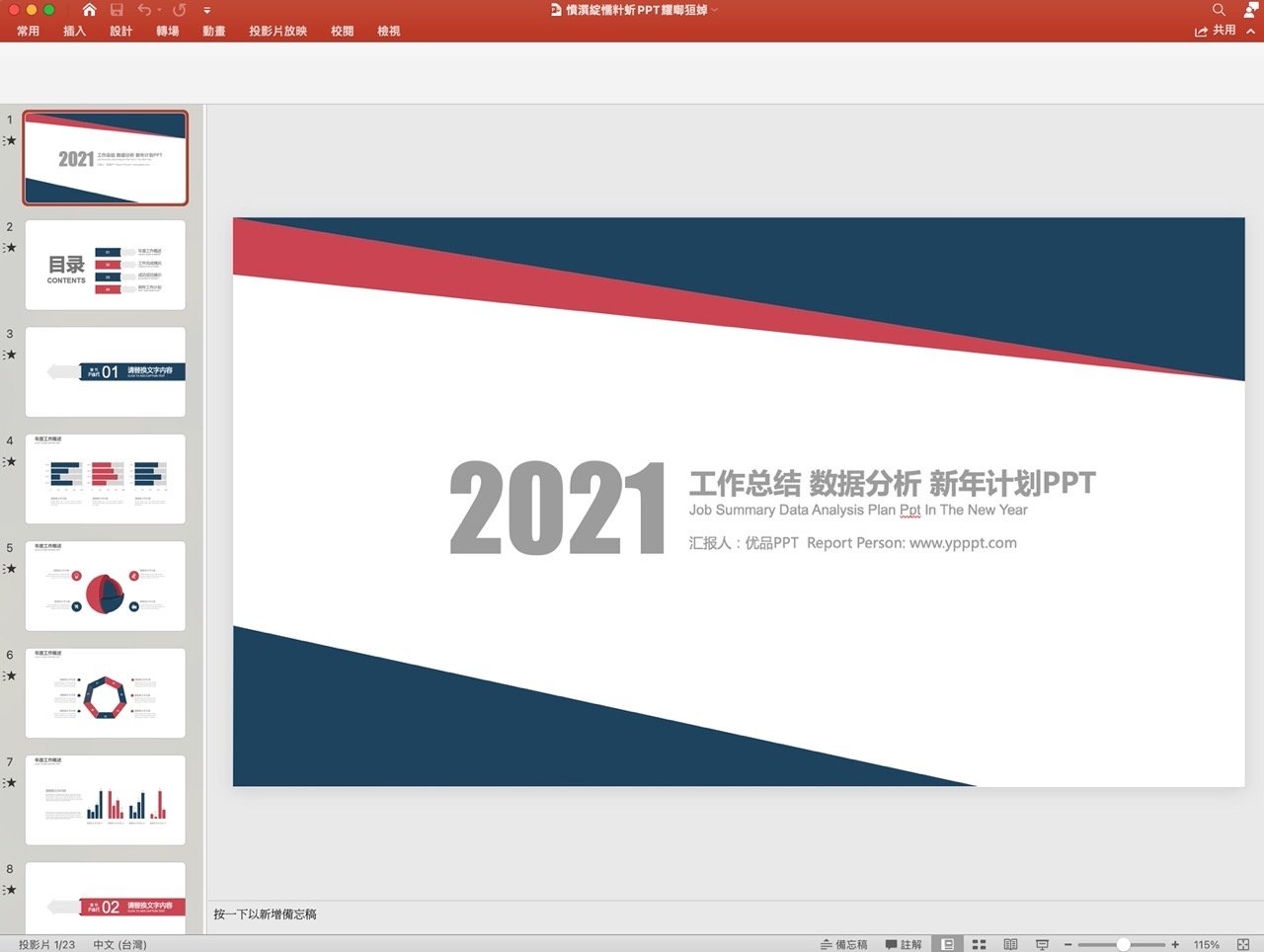This screenshot has width=1264, height=952.
Task: Click the Save disk icon
Action: (117, 10)
